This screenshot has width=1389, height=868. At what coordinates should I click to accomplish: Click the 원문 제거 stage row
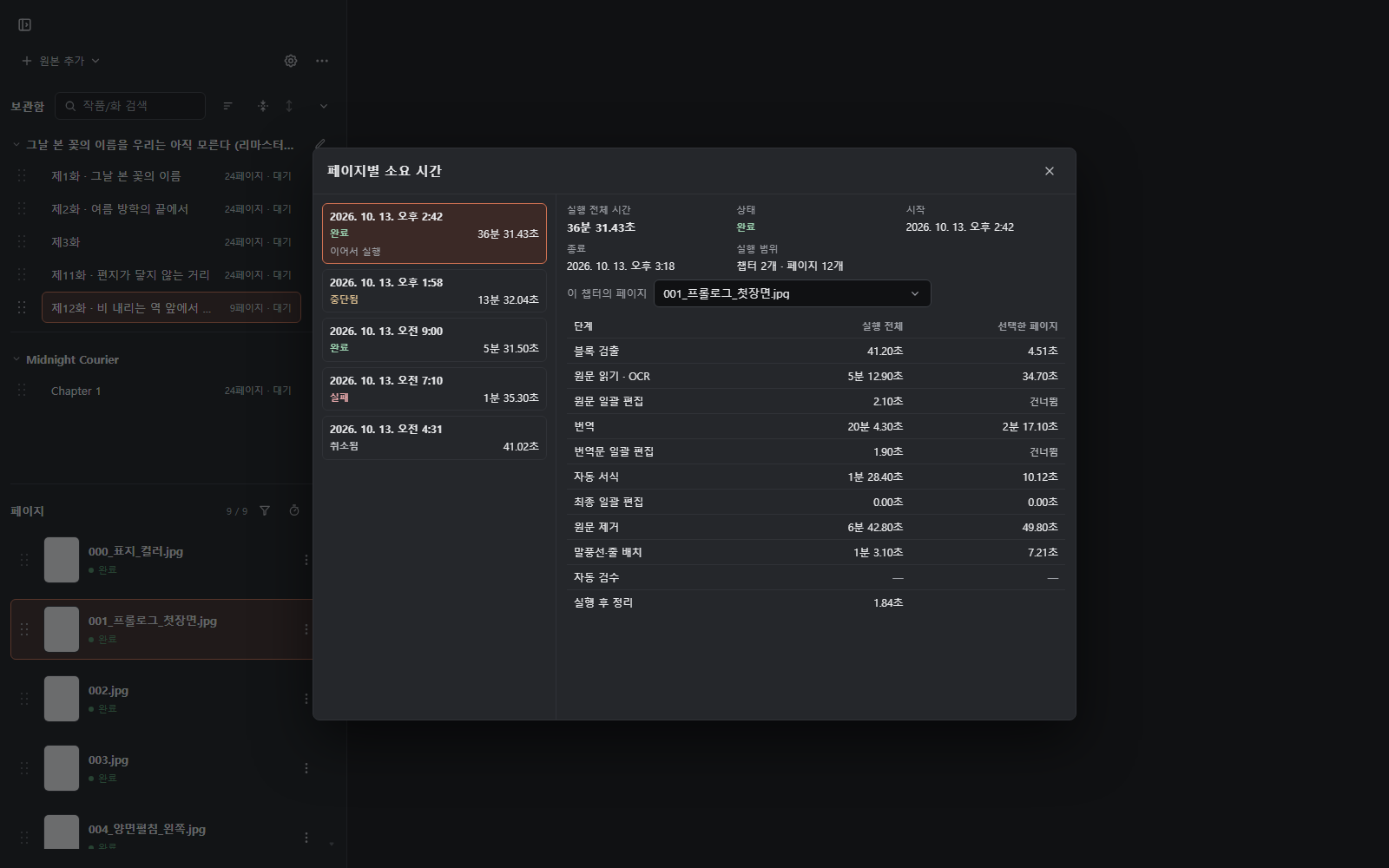point(816,527)
